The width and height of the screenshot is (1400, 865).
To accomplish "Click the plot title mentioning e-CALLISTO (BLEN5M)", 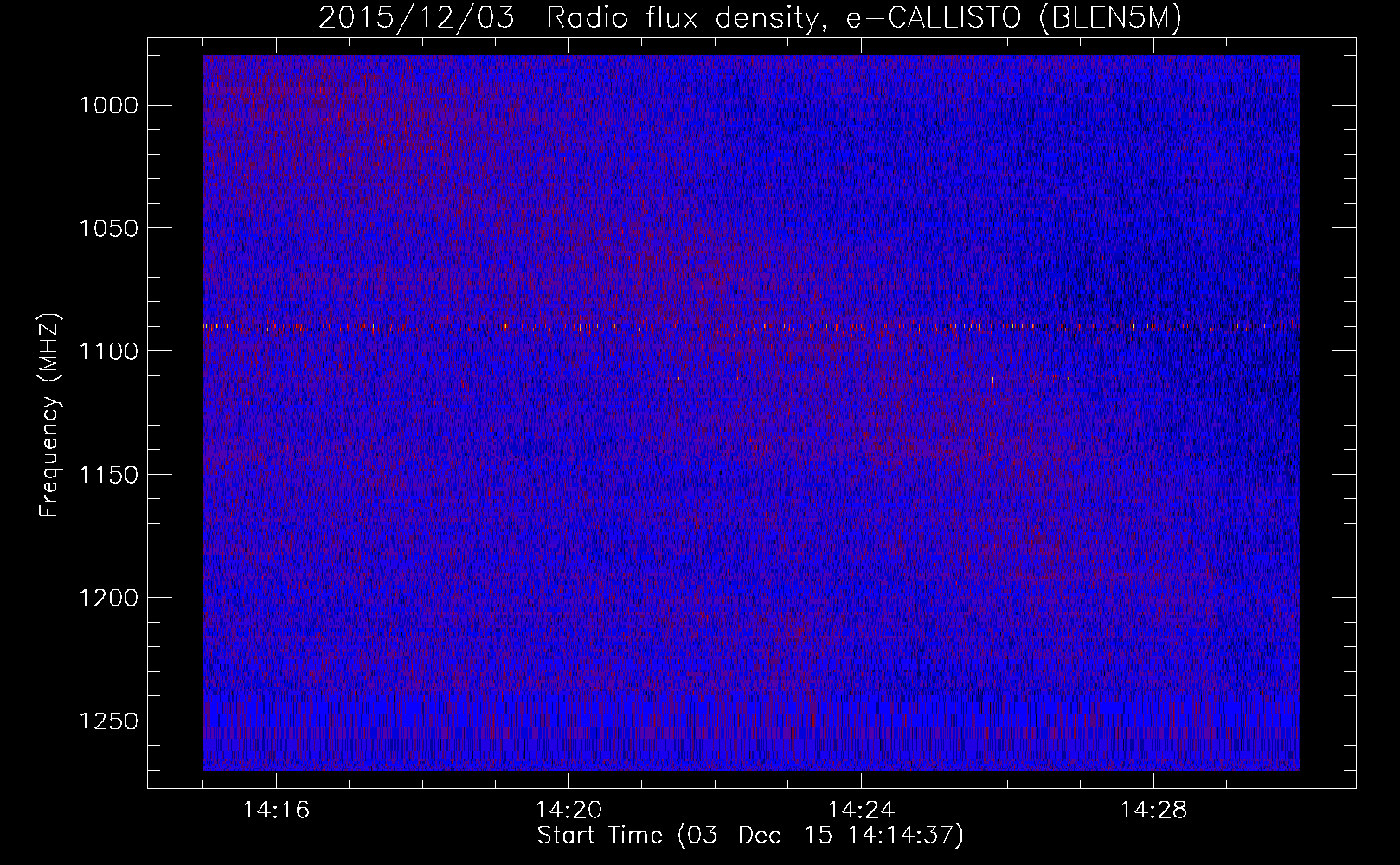I will [x=750, y=18].
